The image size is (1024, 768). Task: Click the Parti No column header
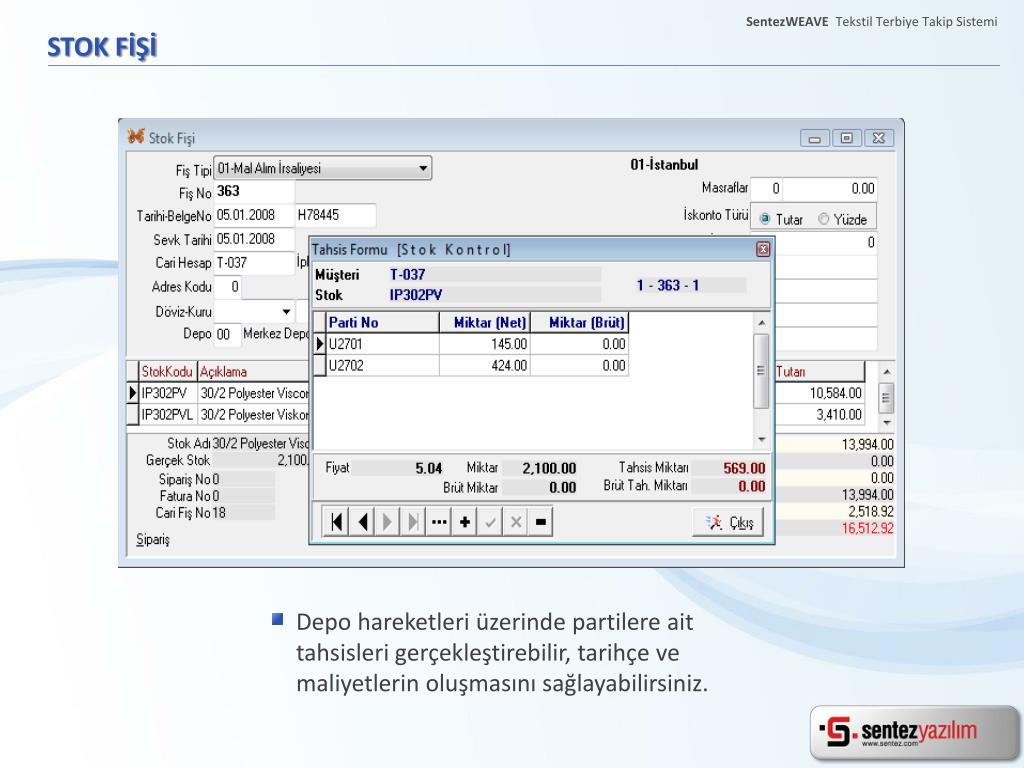pyautogui.click(x=383, y=323)
